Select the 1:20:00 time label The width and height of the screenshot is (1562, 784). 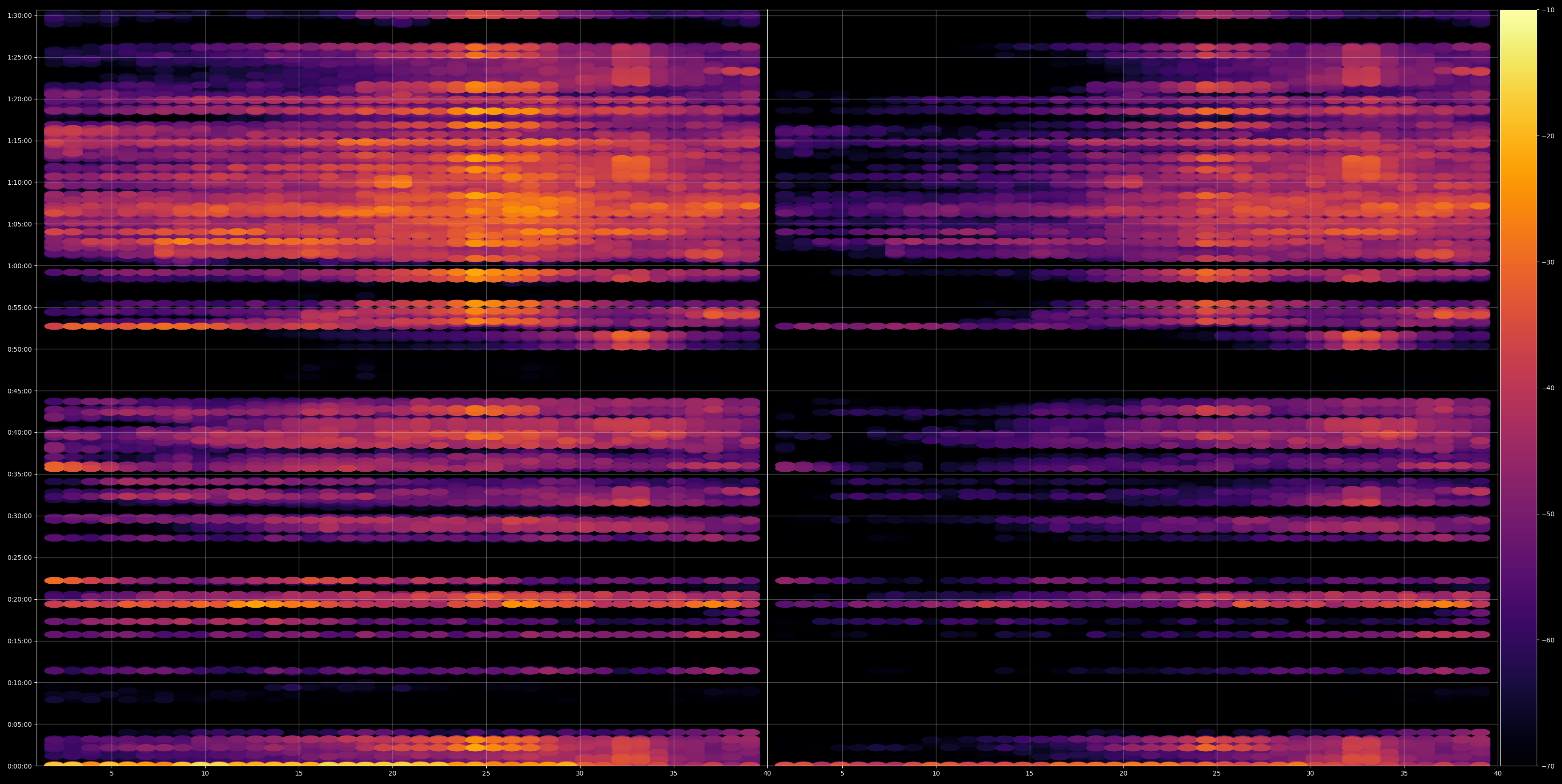19,99
